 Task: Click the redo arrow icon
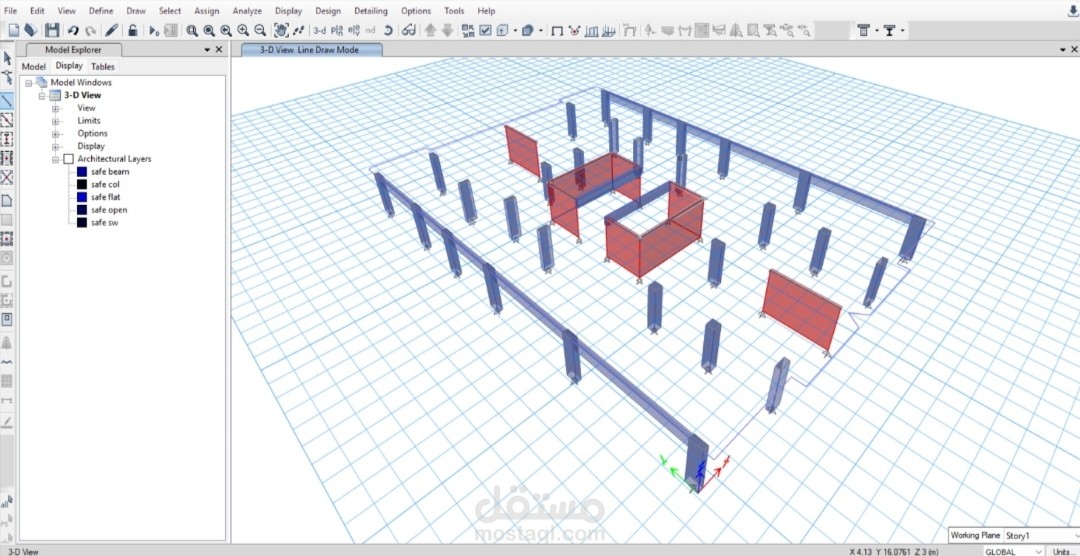(90, 30)
